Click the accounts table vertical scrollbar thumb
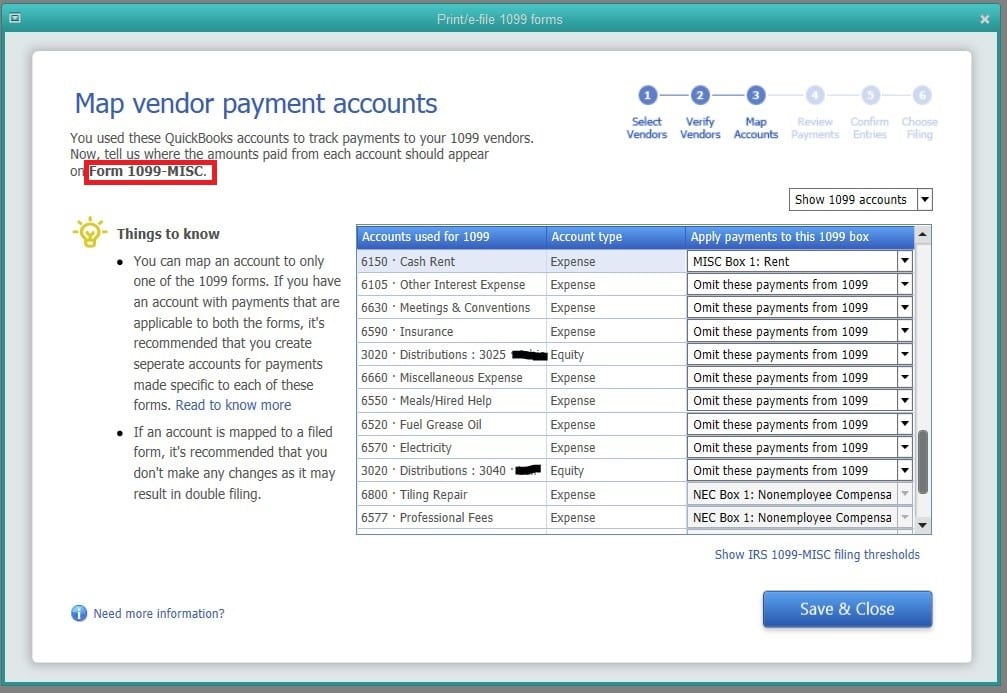The width and height of the screenshot is (1007, 693). 923,462
